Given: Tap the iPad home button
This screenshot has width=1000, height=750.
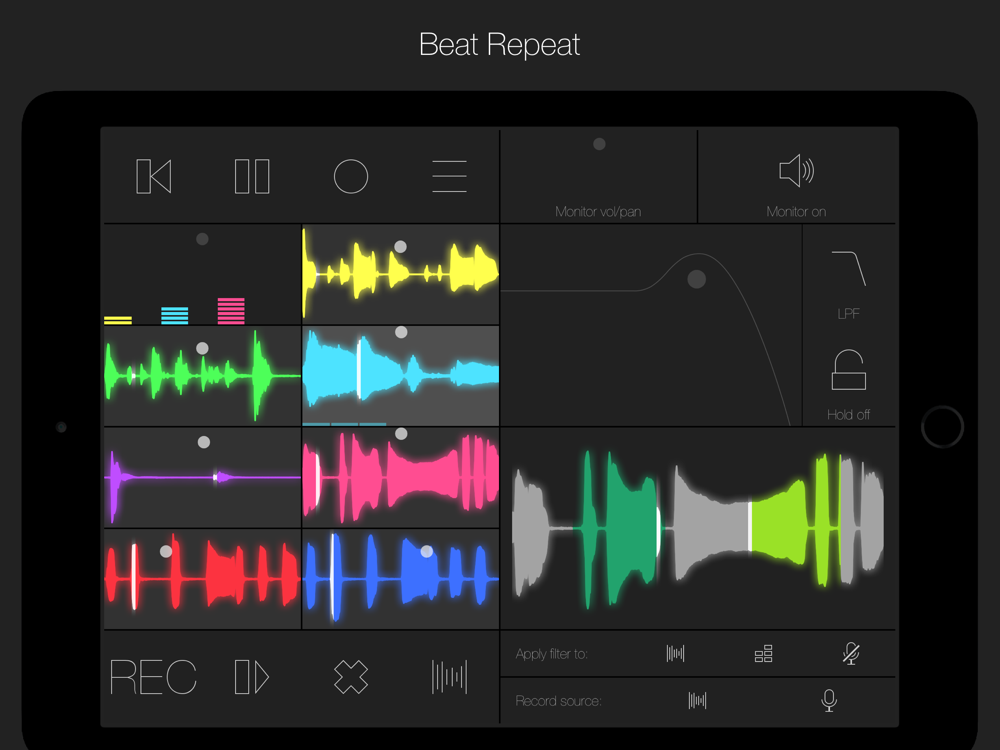Looking at the screenshot, I should (x=942, y=427).
